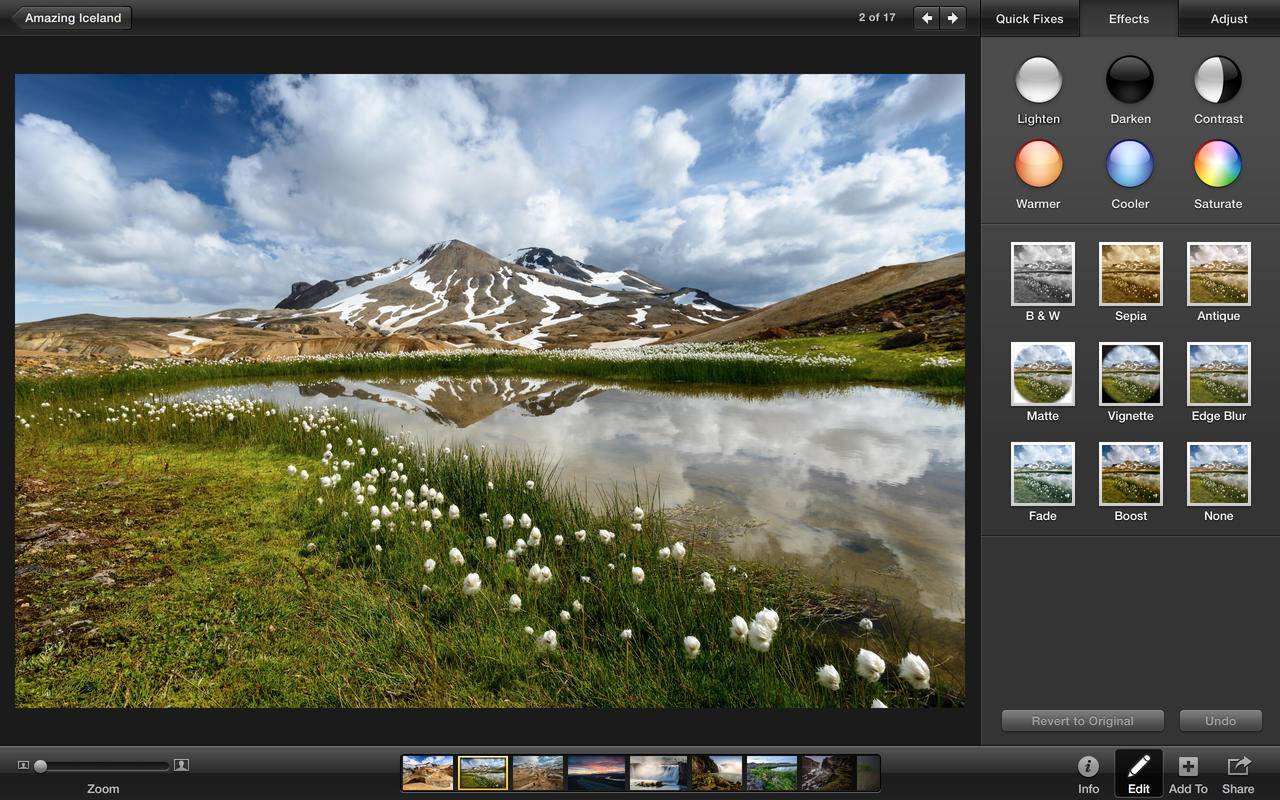Apply the Saturate effect orb
The image size is (1280, 800).
[x=1218, y=164]
